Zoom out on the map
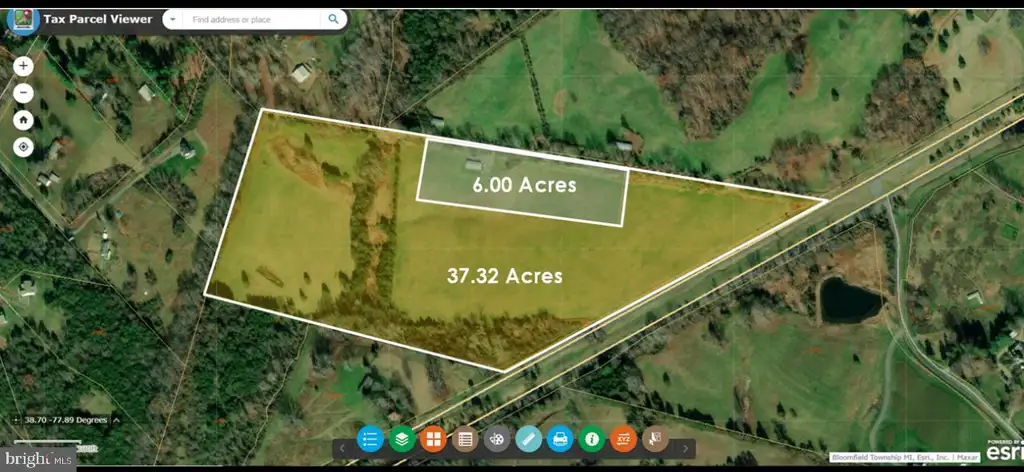The width and height of the screenshot is (1024, 472). coord(24,93)
